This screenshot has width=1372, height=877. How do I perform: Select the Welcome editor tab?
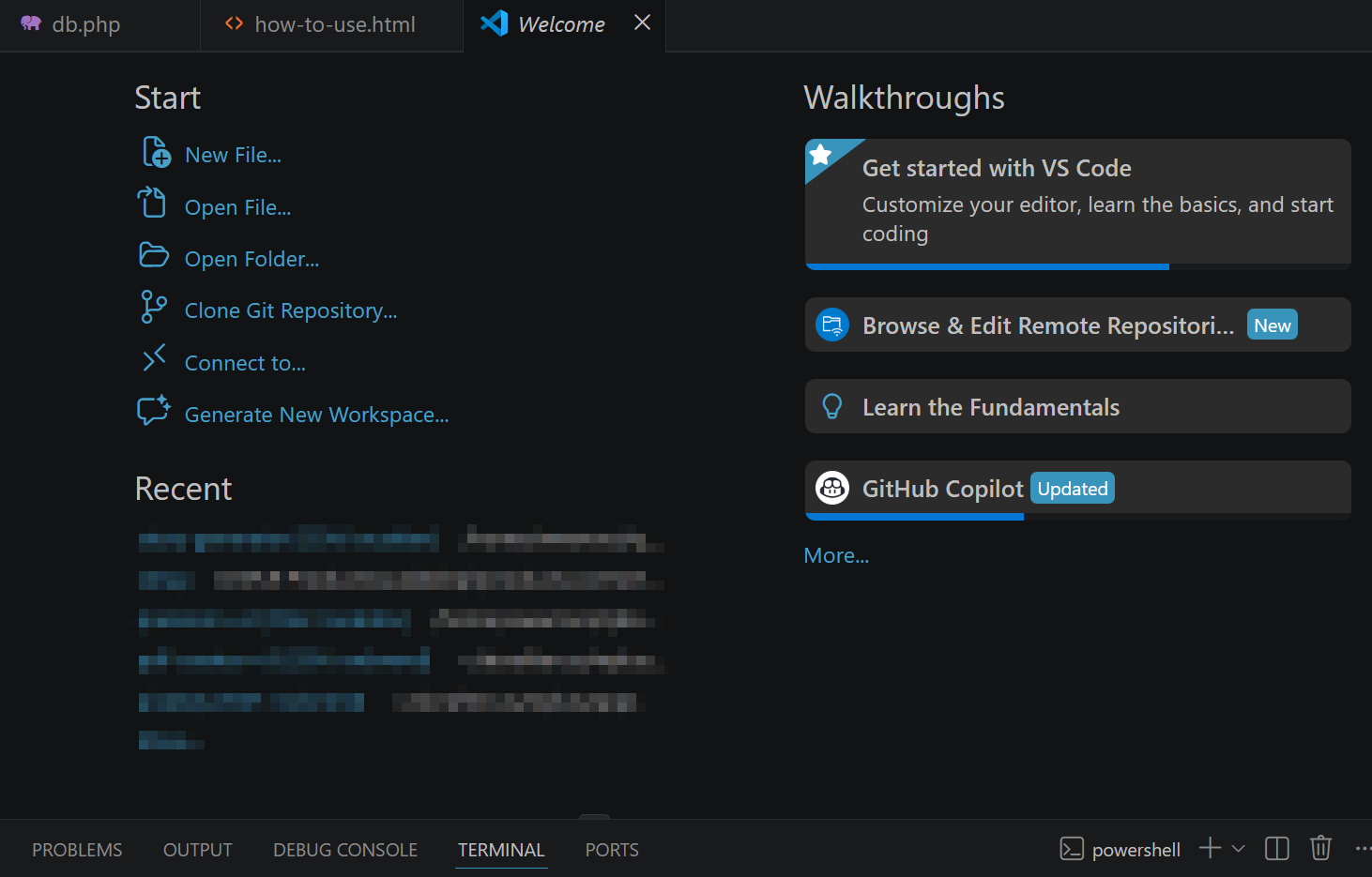point(564,25)
